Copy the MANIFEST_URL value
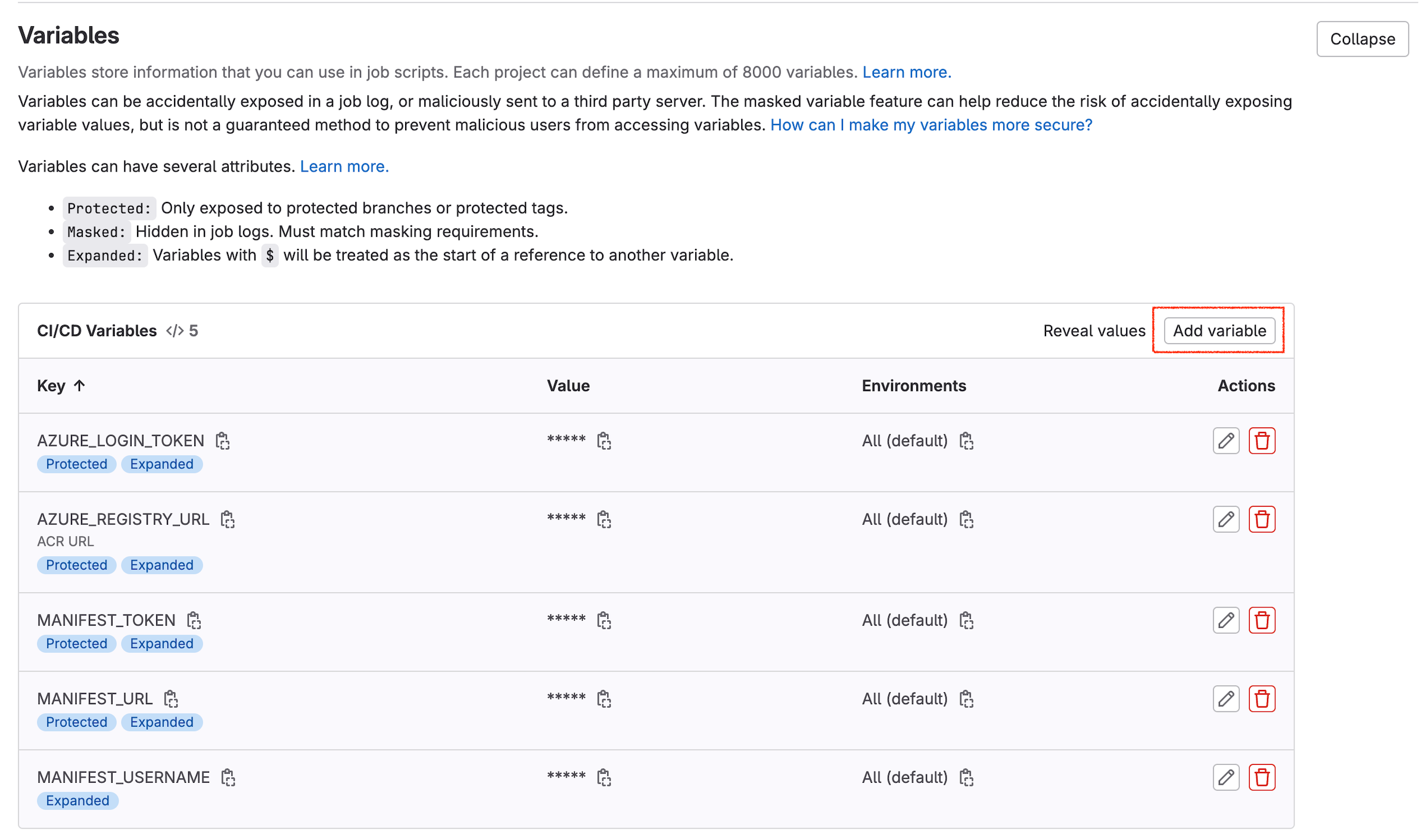The width and height of the screenshot is (1425, 840). coord(603,699)
